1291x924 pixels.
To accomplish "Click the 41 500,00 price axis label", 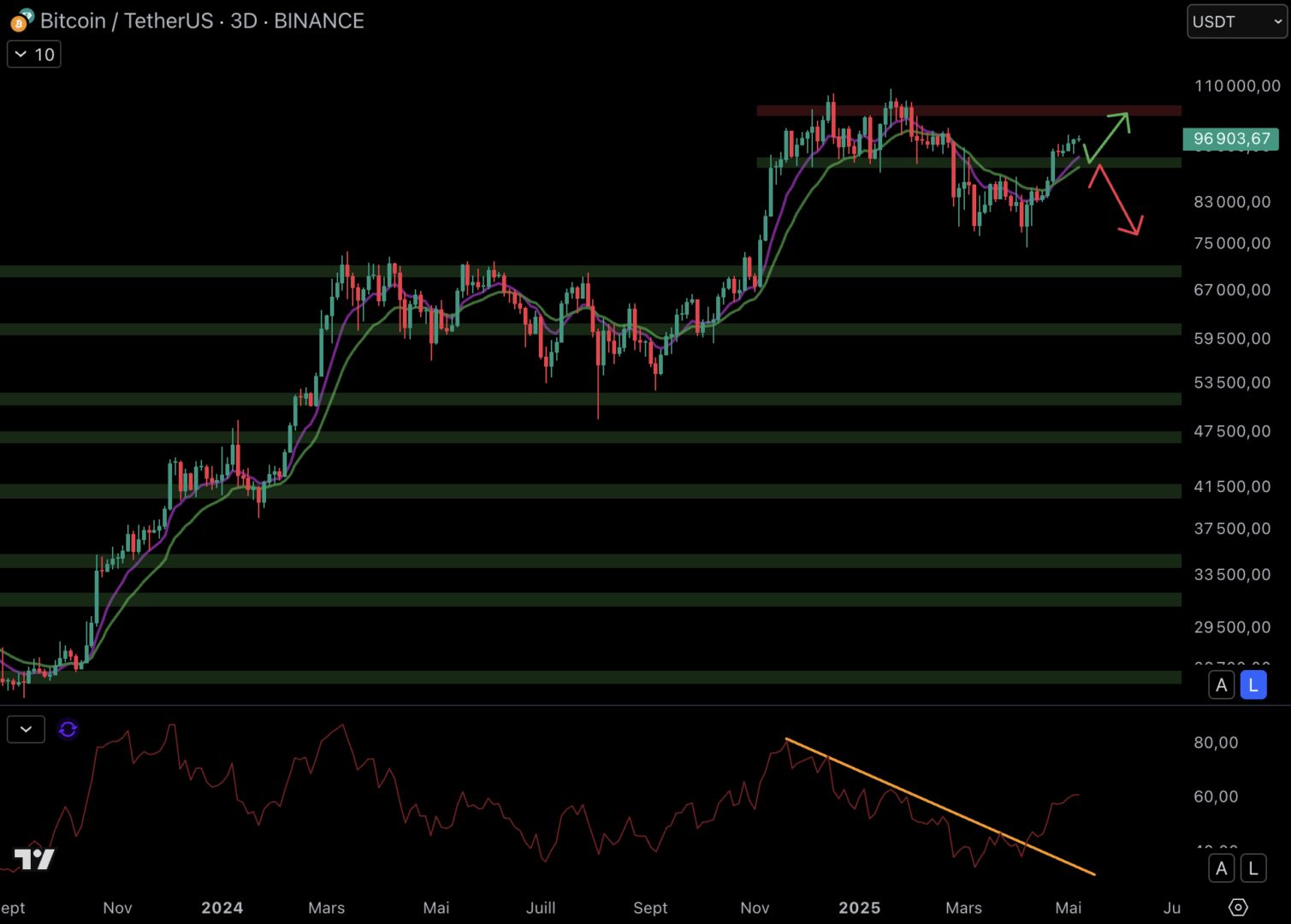I will (1232, 486).
